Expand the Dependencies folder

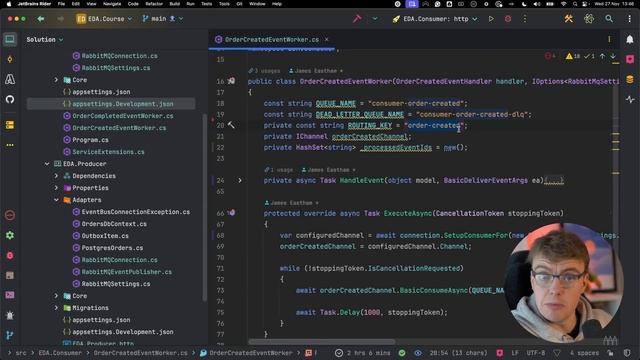click(56, 176)
